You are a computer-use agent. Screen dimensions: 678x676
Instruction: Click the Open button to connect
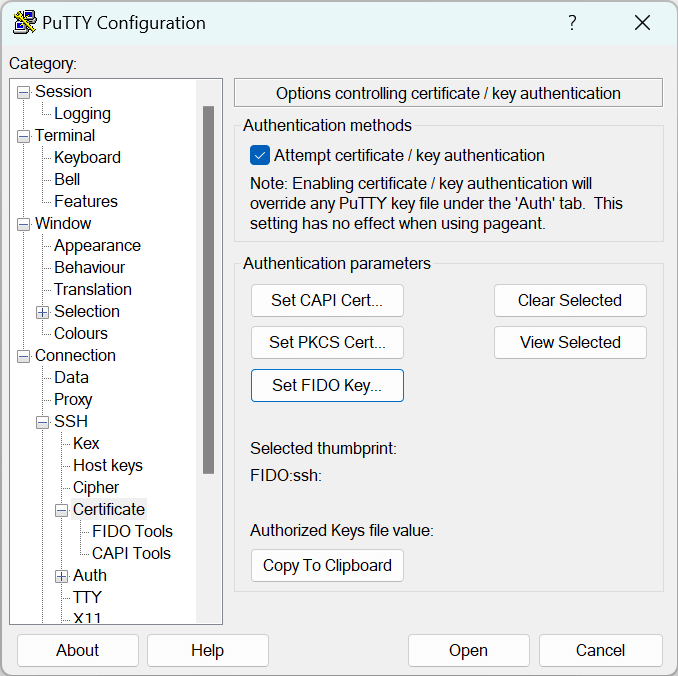[468, 650]
